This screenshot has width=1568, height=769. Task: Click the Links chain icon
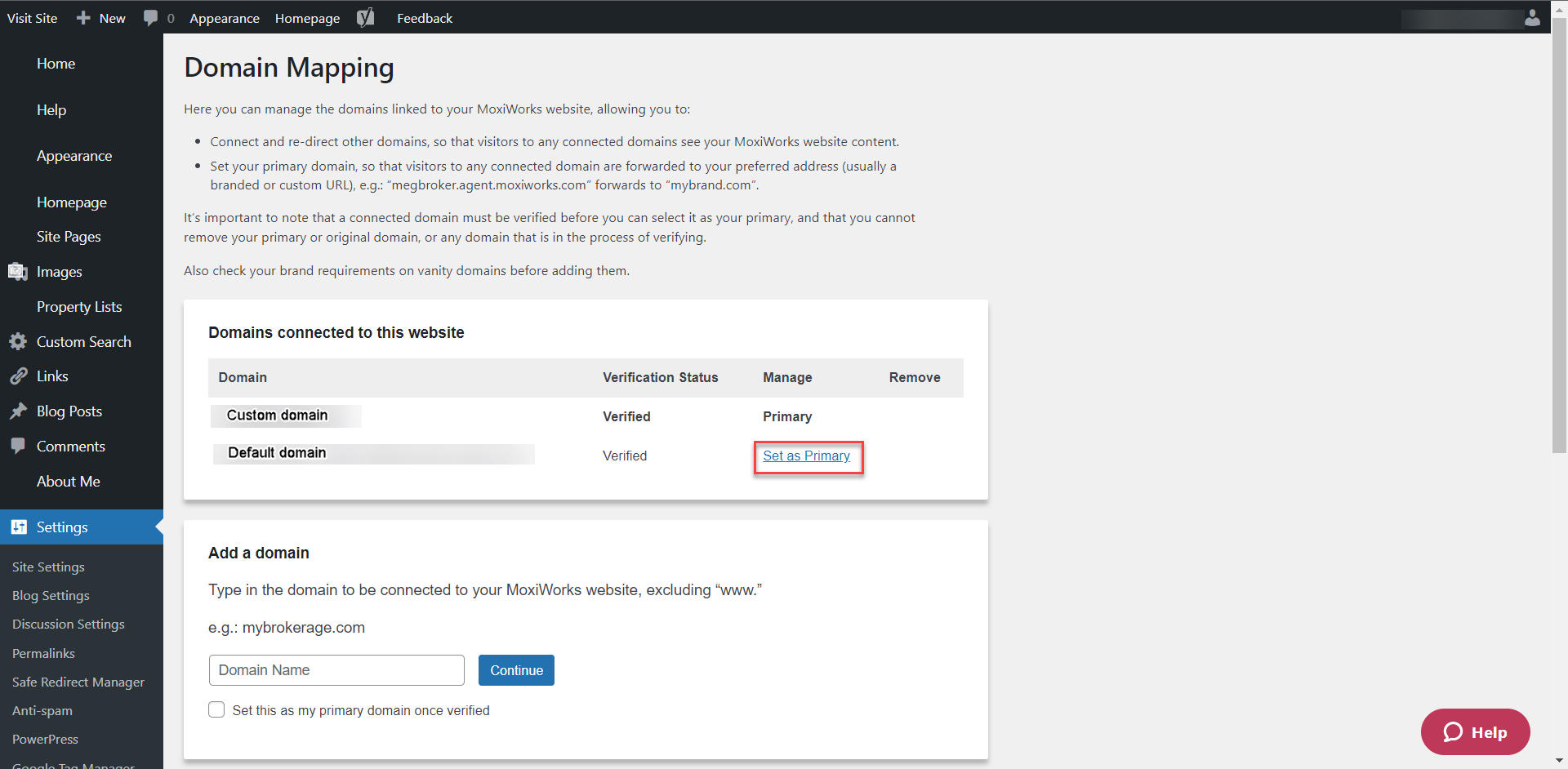(x=18, y=376)
